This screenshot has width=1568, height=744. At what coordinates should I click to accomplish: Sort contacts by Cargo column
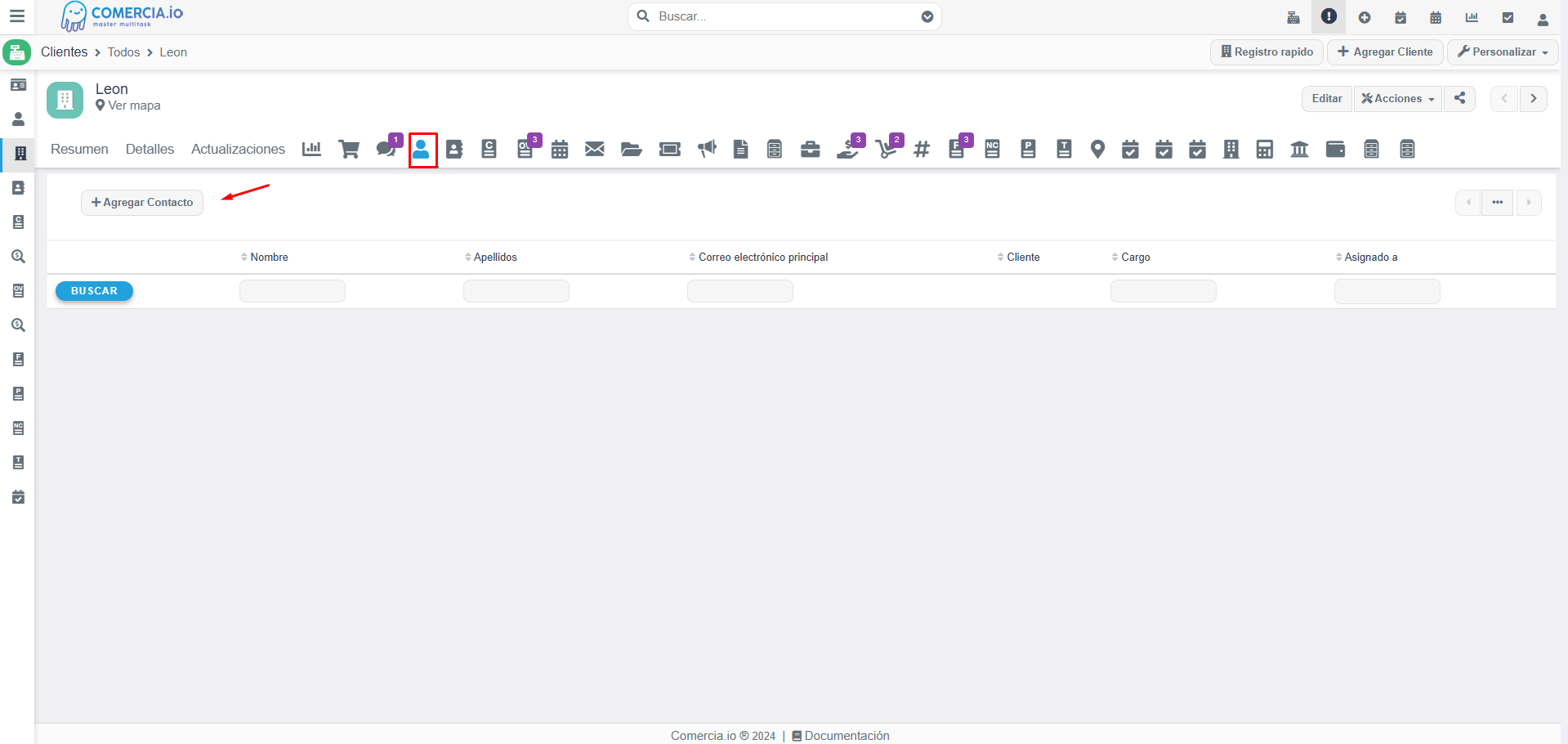point(1131,257)
